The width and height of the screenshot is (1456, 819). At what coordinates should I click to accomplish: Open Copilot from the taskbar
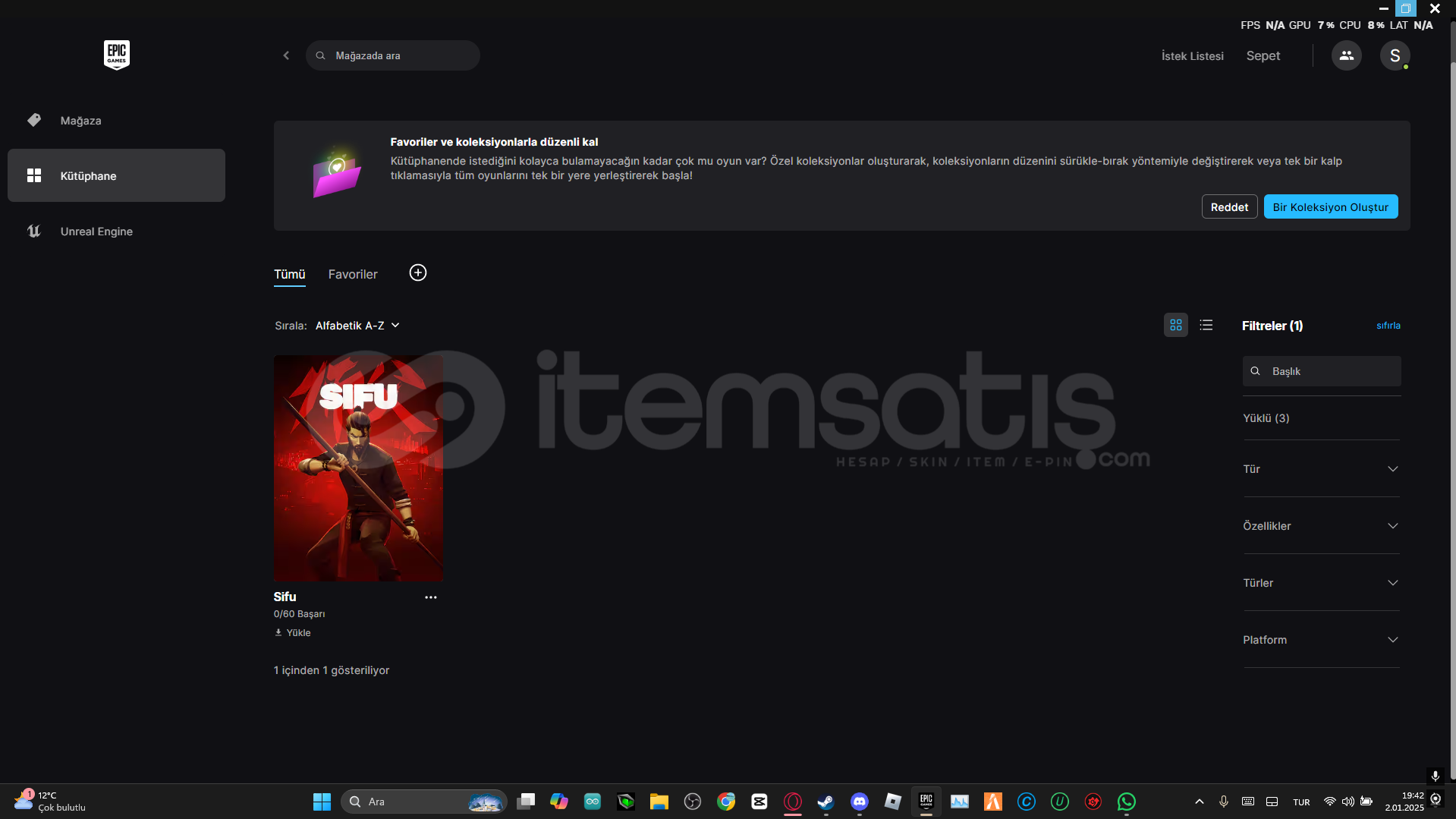(559, 802)
